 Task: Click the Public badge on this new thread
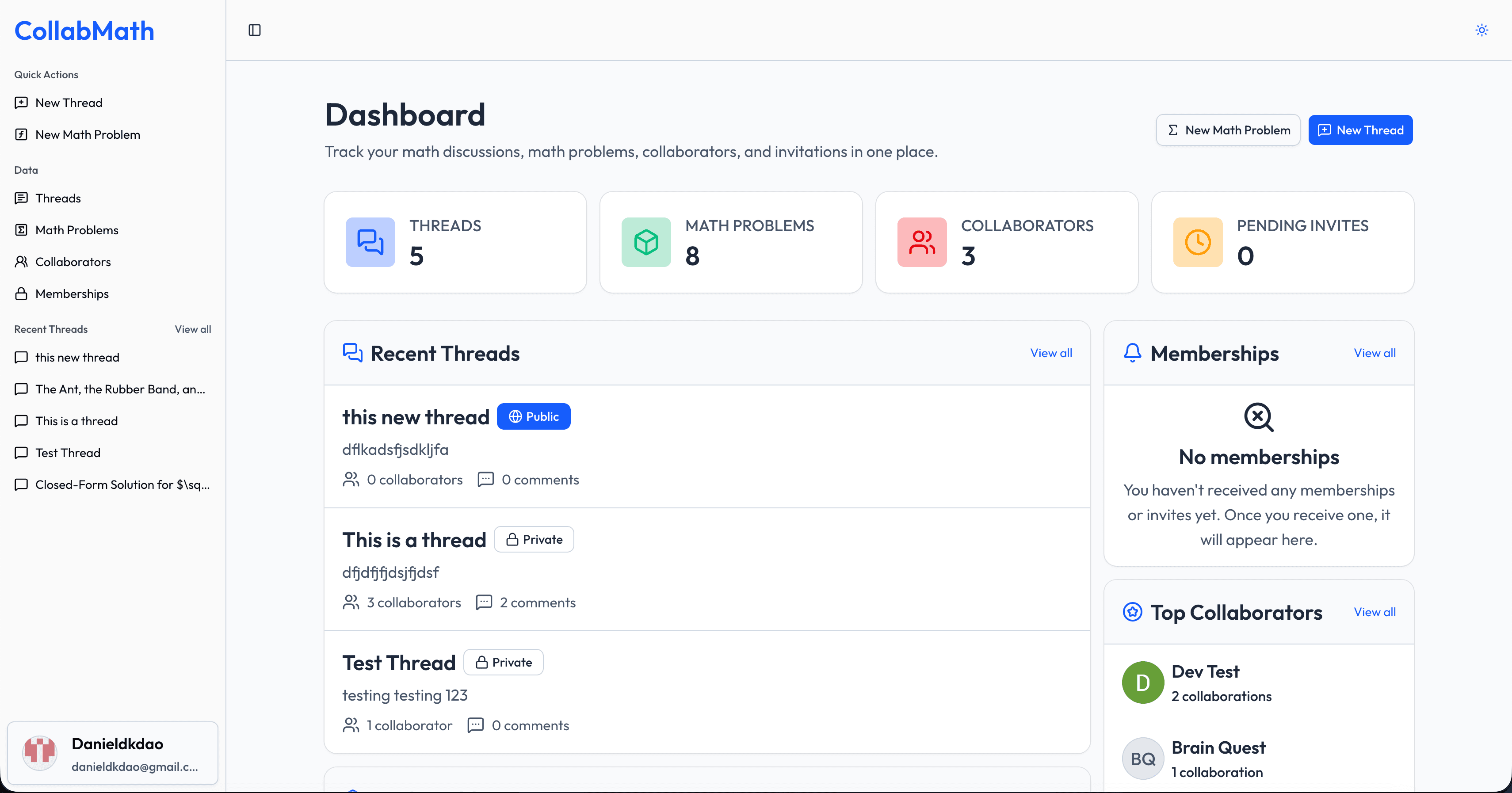click(534, 416)
